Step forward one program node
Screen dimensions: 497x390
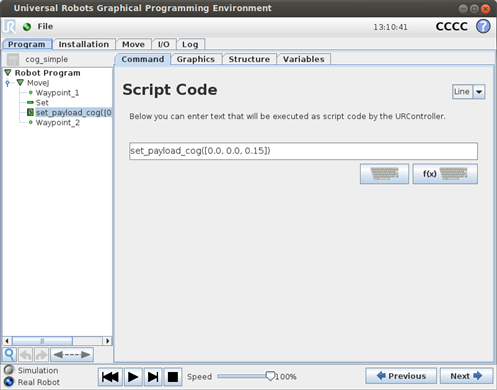(153, 377)
